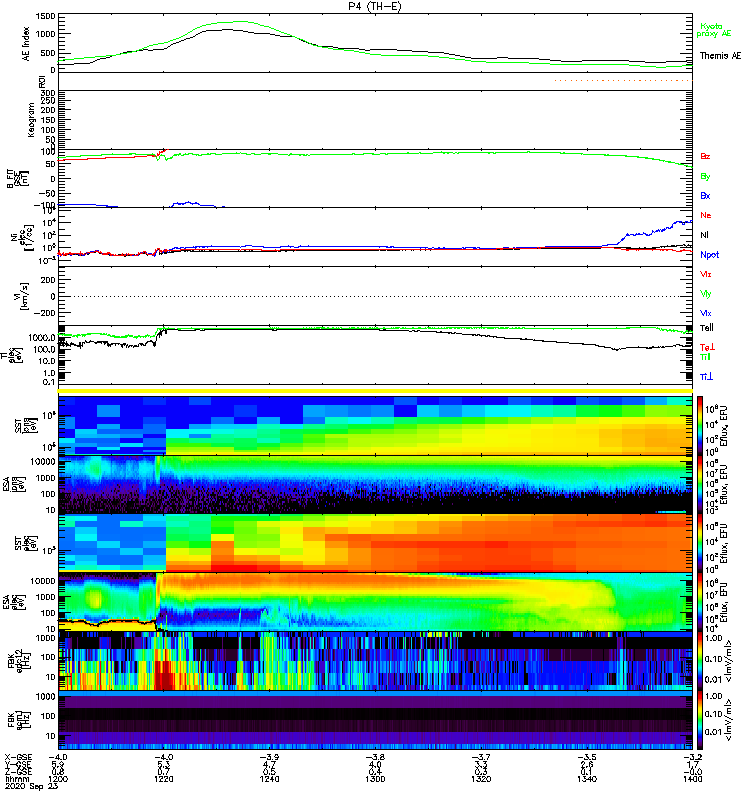Click the ESA electrons panel color bar
This screenshot has height=800, width=750.
(700, 602)
